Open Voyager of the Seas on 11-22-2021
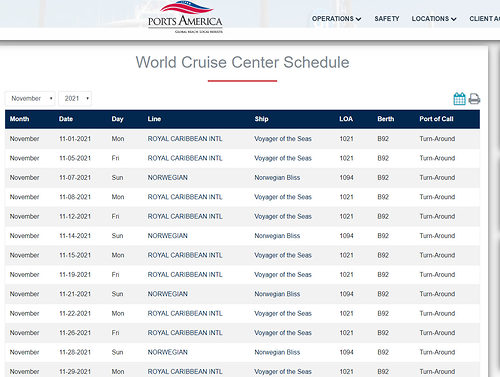 (283, 313)
